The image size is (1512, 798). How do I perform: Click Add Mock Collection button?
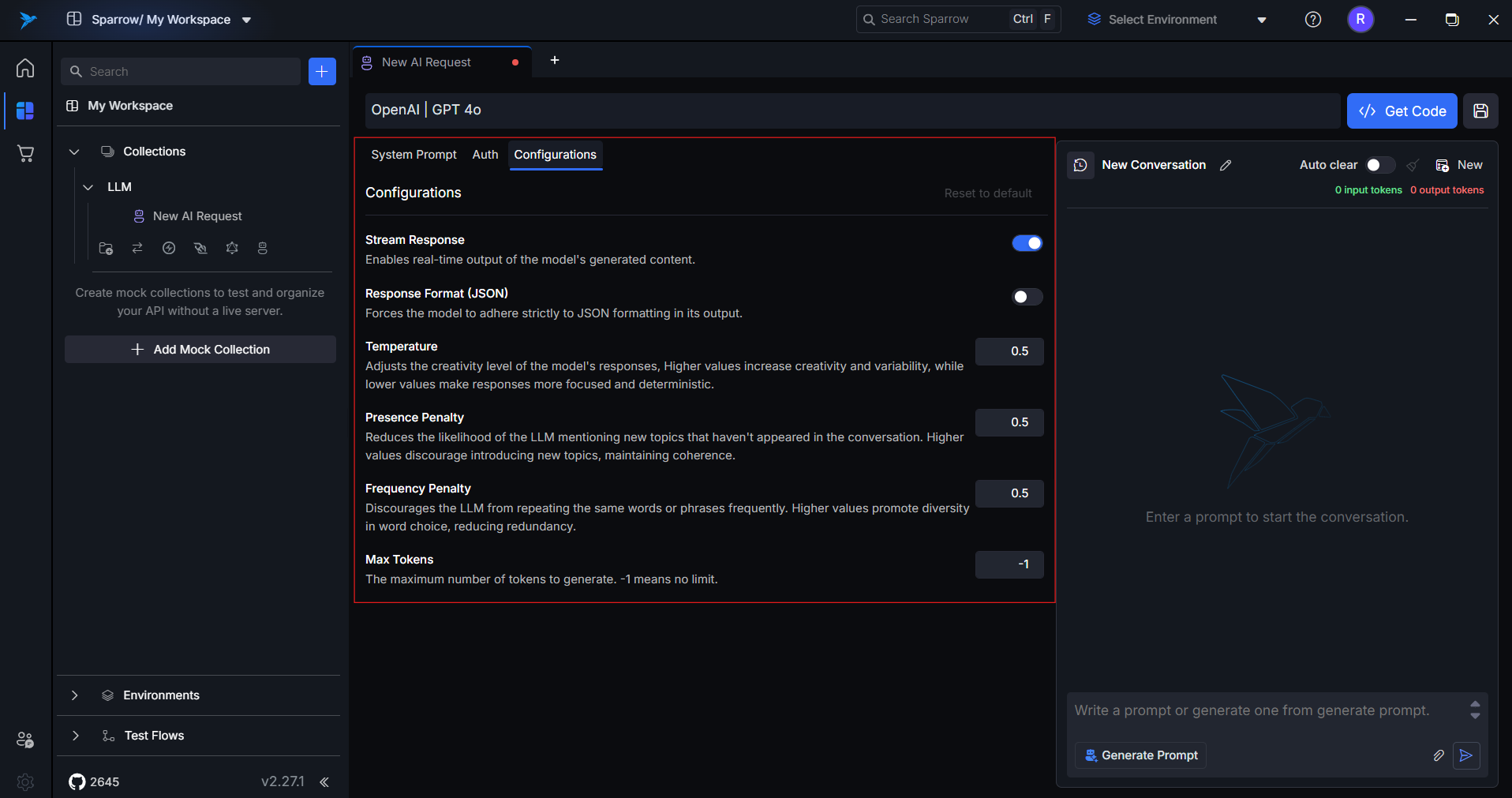point(200,350)
